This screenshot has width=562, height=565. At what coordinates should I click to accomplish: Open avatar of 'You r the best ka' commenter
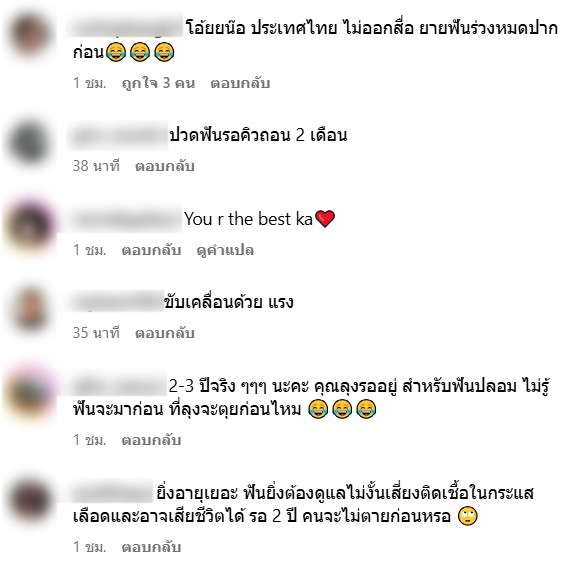[x=30, y=226]
